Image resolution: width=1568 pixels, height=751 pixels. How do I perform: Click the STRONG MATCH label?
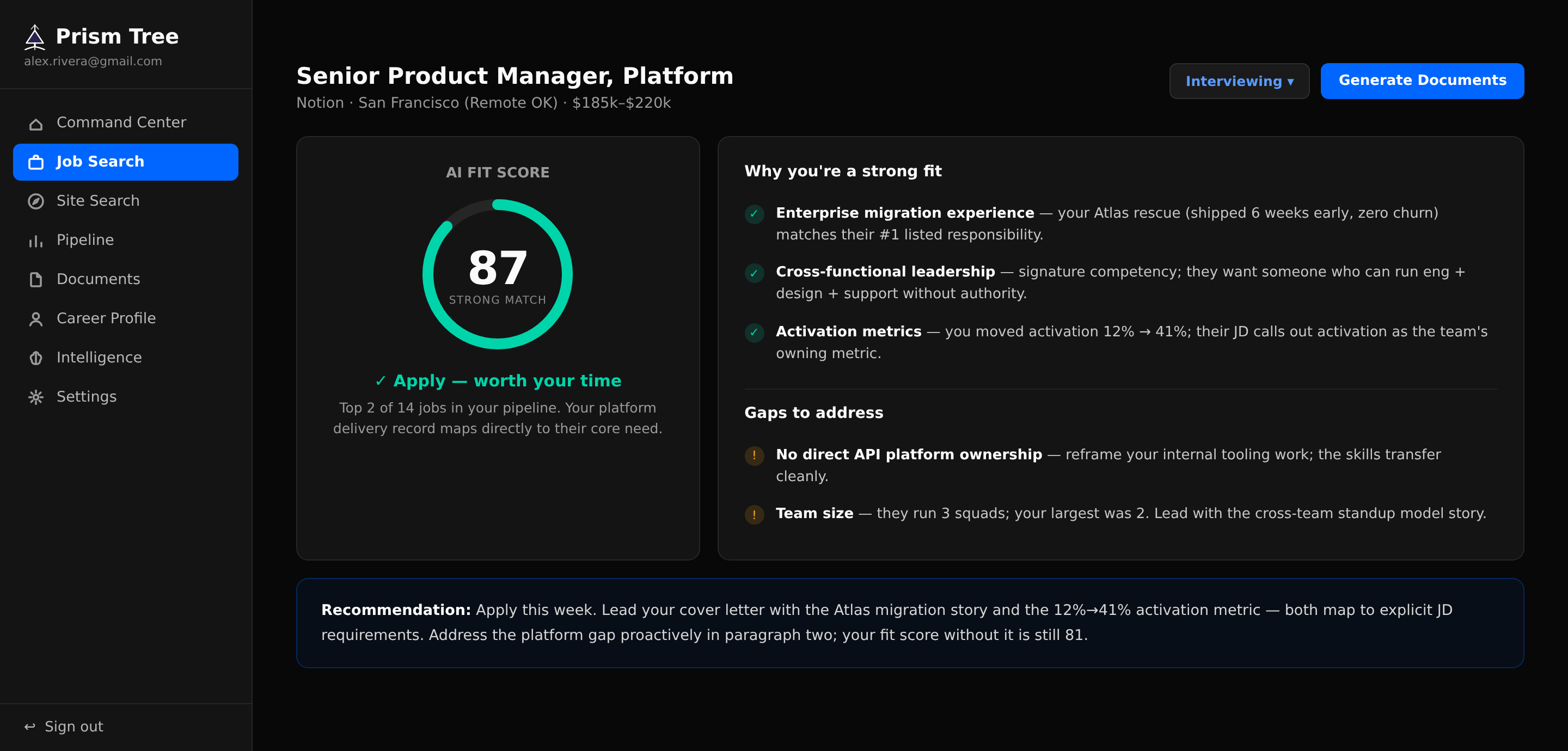(x=497, y=300)
